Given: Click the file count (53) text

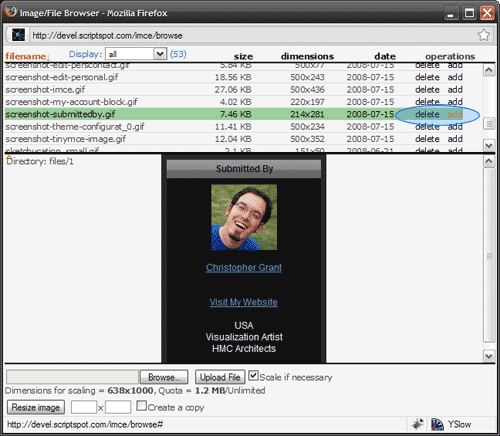Looking at the screenshot, I should (178, 54).
